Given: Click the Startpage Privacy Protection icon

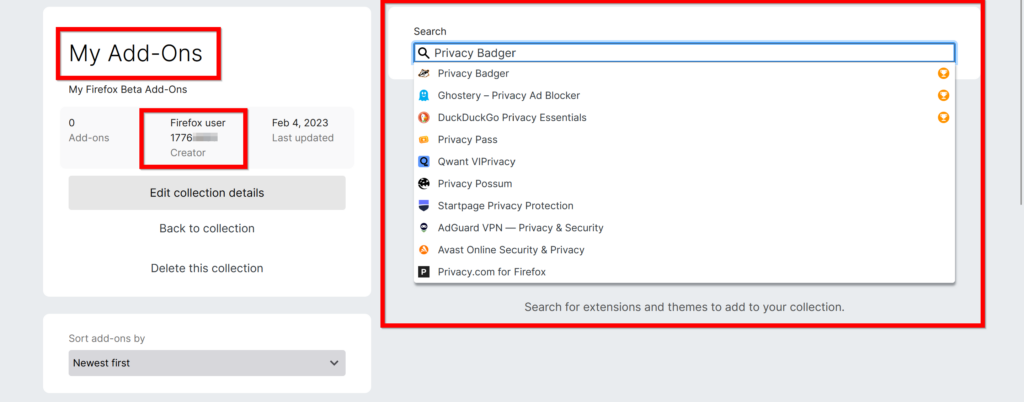Looking at the screenshot, I should click(424, 206).
